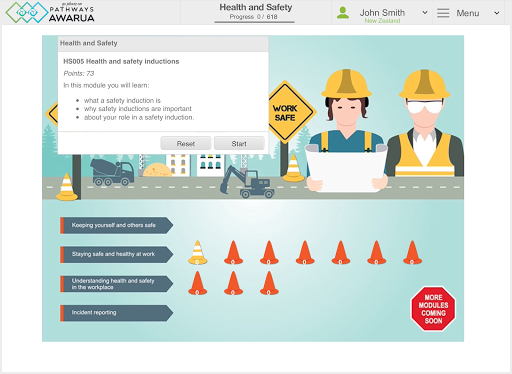Image resolution: width=512 pixels, height=374 pixels.
Task: Select the yellow striped highlighted cone
Action: pos(197,253)
